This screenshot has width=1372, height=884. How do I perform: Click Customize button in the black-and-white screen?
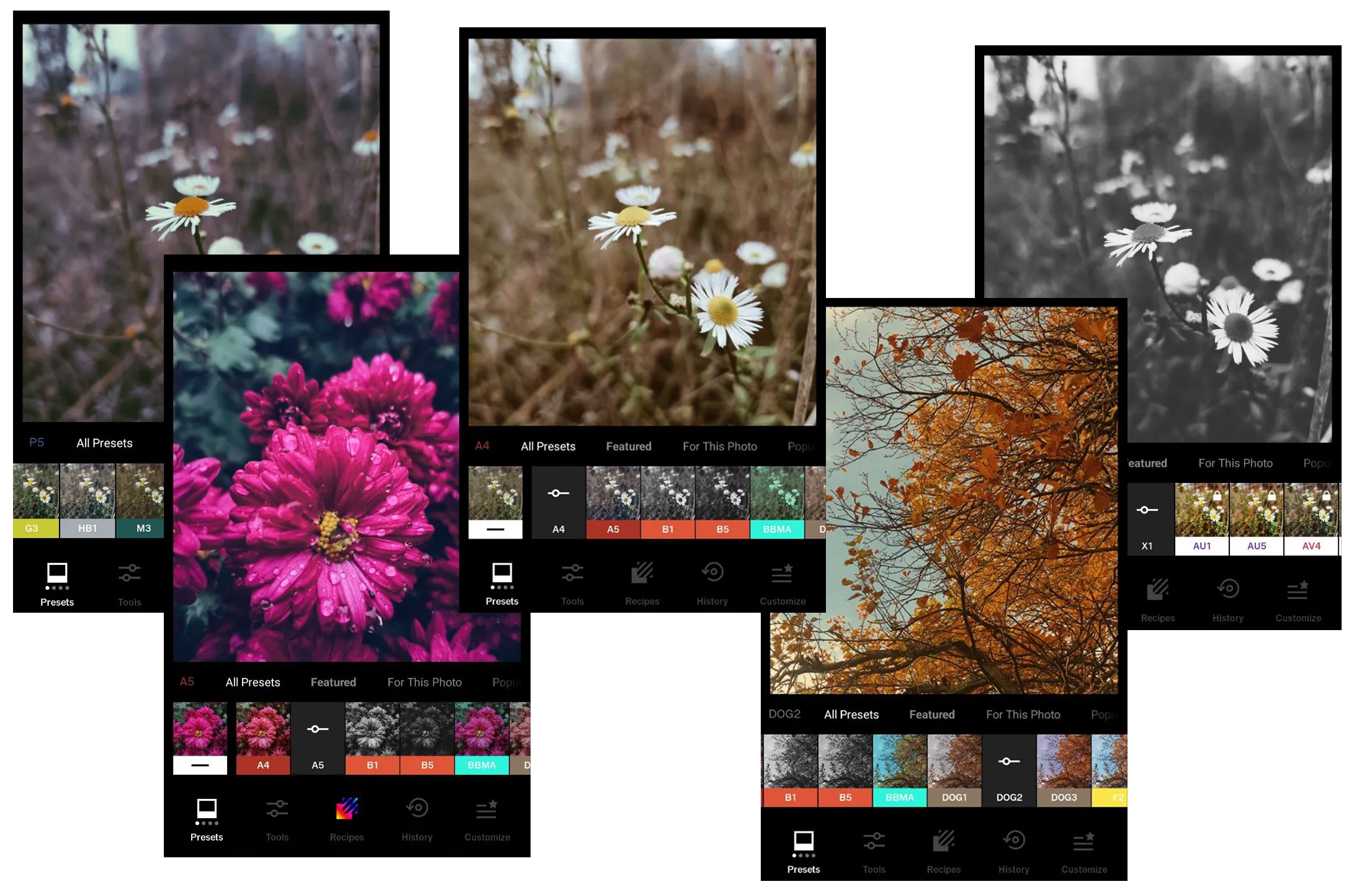1298,590
